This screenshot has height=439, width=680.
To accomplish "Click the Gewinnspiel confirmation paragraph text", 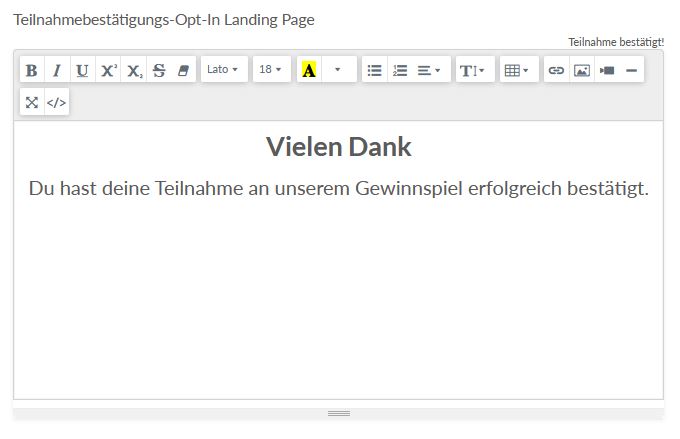I will [339, 188].
